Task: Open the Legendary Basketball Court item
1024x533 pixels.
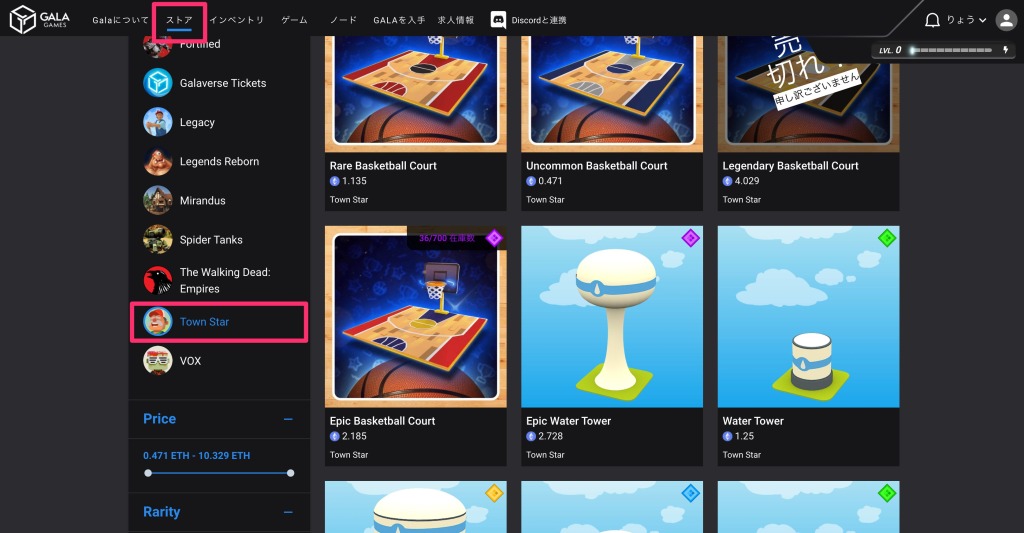Action: pos(790,166)
